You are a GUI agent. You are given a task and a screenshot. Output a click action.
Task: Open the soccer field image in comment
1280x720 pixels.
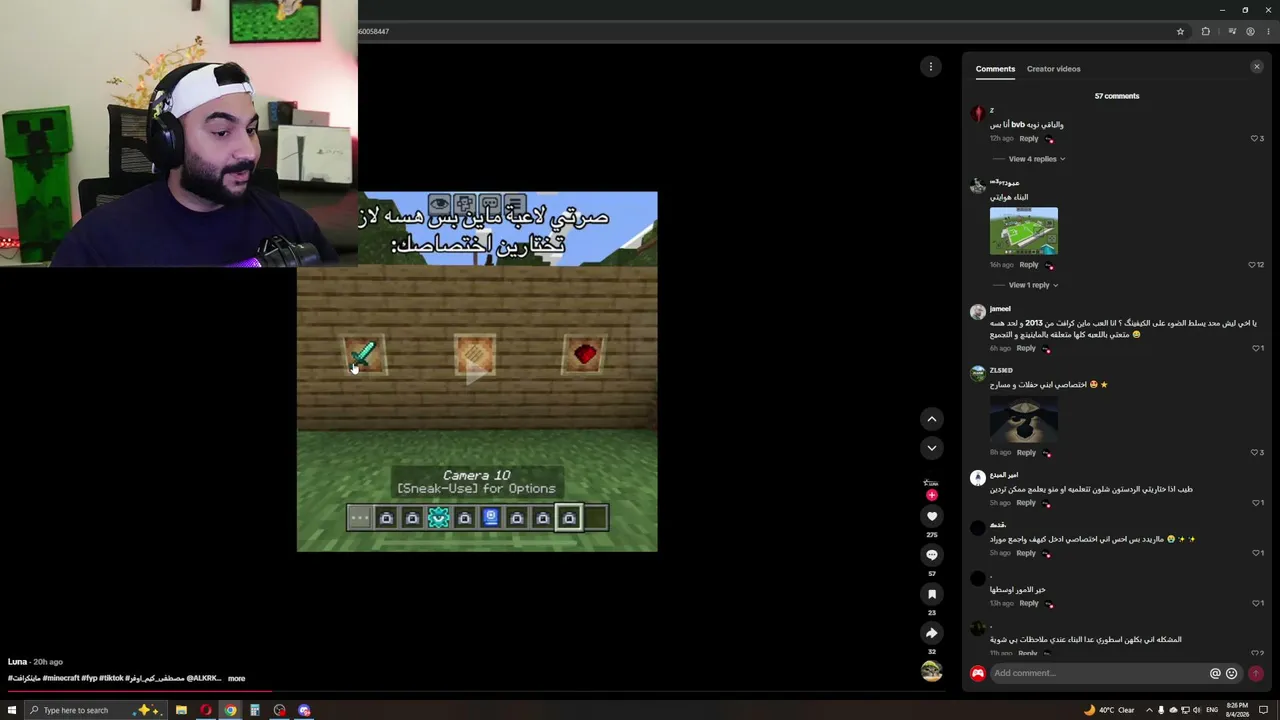point(1023,231)
